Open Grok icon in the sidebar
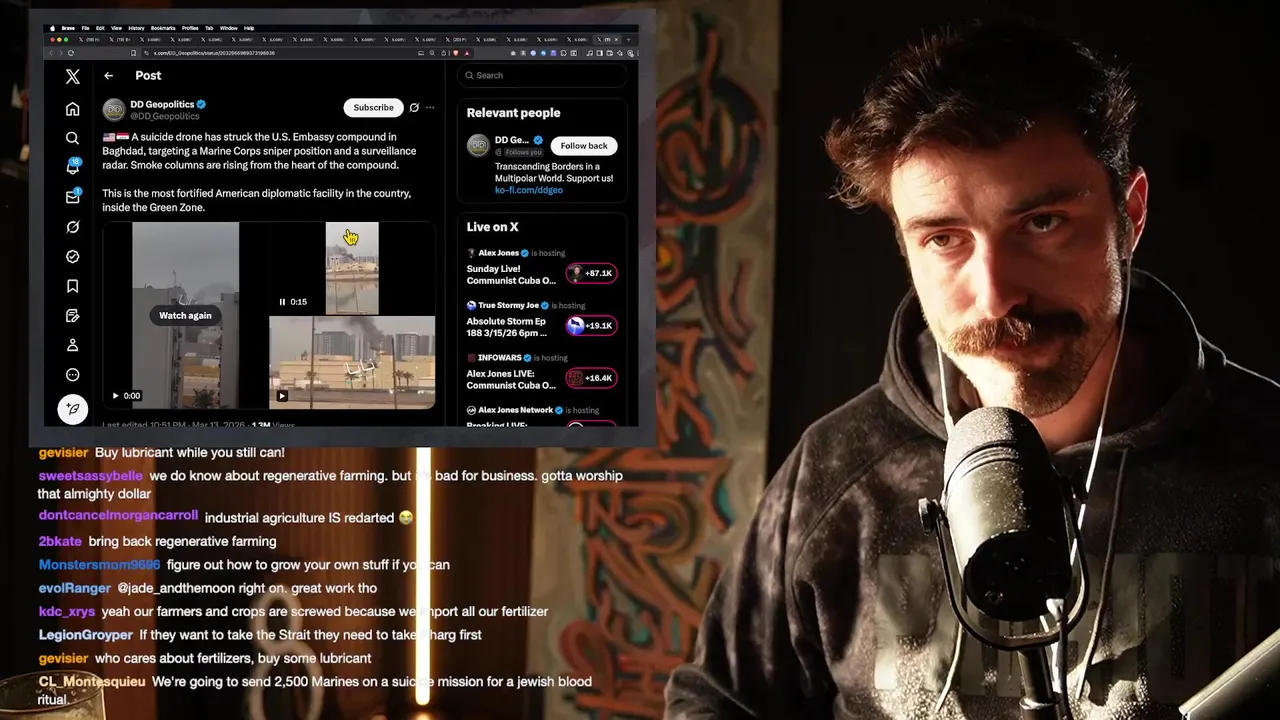The width and height of the screenshot is (1280, 720). [73, 227]
